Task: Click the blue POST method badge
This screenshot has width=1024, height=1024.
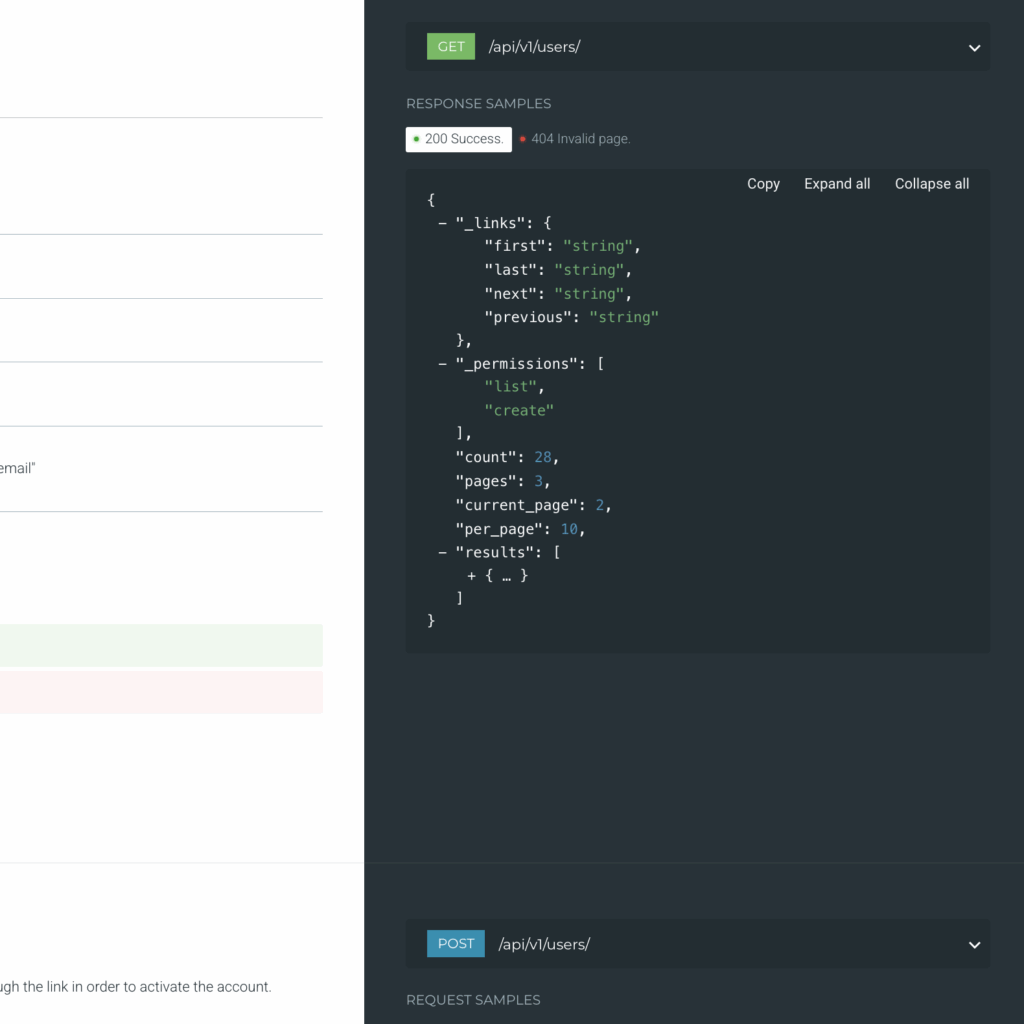Action: click(x=455, y=944)
